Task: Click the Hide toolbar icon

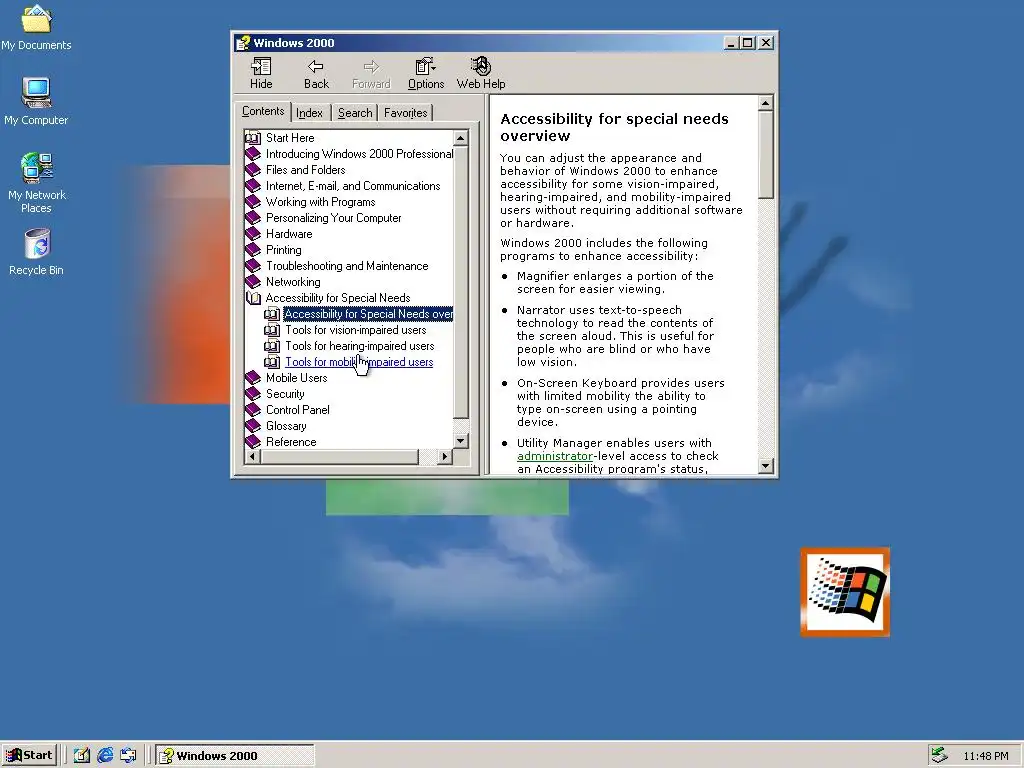Action: [261, 73]
